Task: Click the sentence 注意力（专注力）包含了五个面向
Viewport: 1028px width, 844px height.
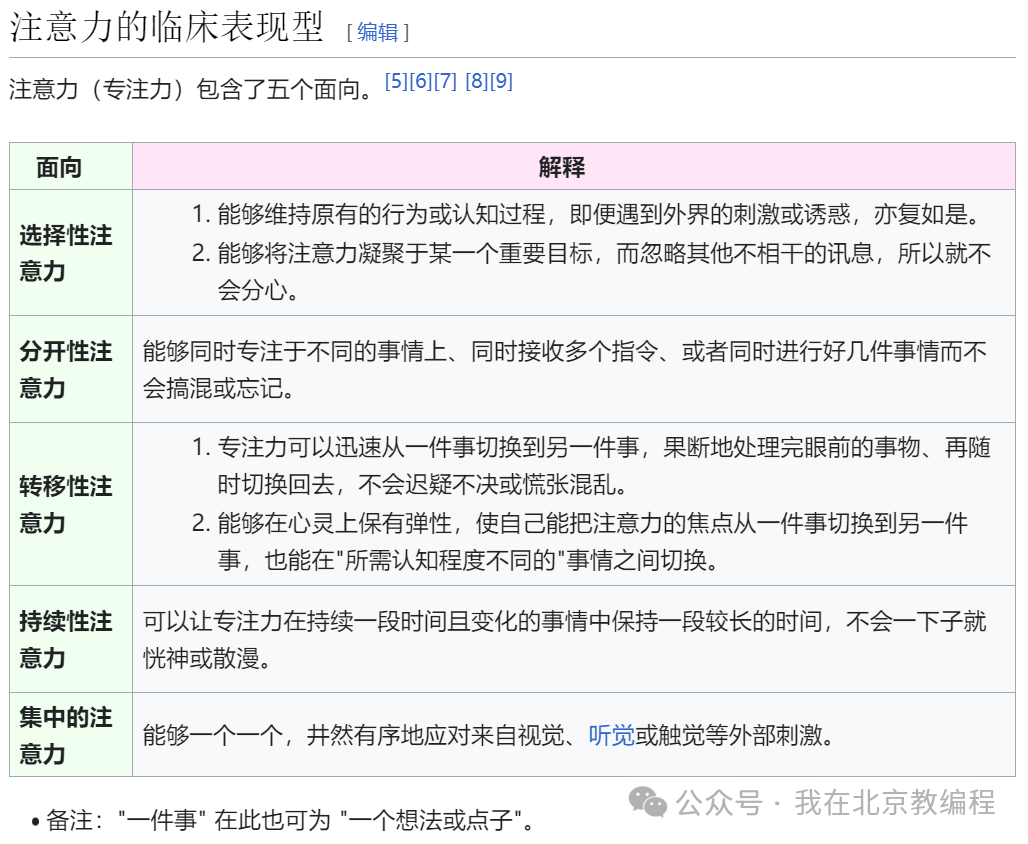Action: (191, 89)
